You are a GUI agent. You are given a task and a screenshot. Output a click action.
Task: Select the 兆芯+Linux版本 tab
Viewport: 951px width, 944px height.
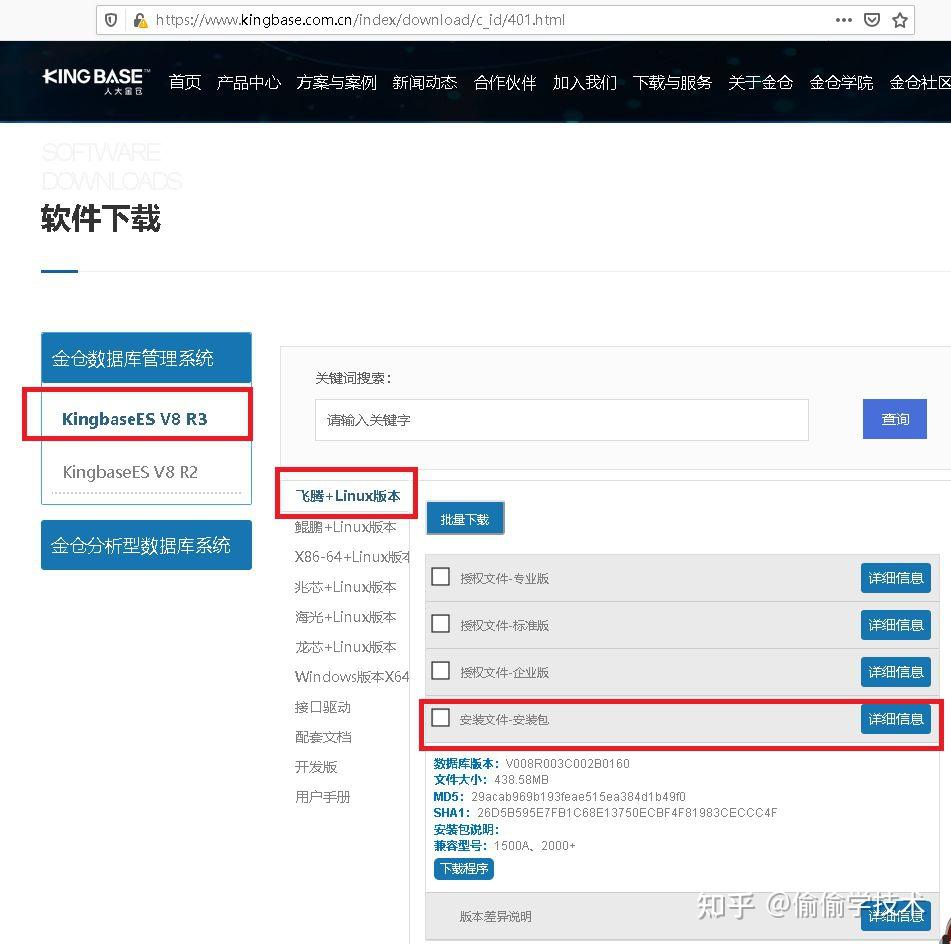pyautogui.click(x=346, y=587)
